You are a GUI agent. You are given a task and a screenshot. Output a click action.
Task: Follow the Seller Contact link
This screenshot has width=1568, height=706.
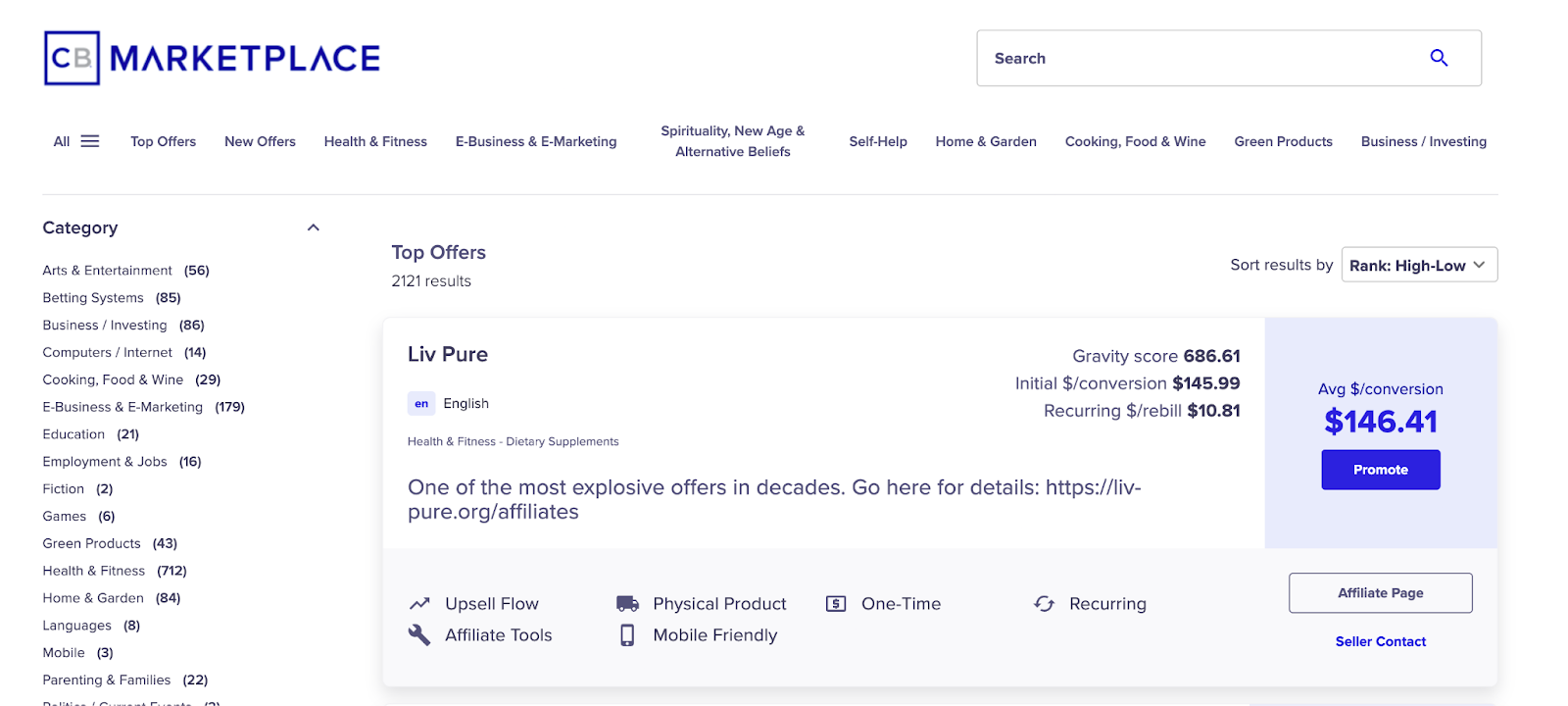1380,641
